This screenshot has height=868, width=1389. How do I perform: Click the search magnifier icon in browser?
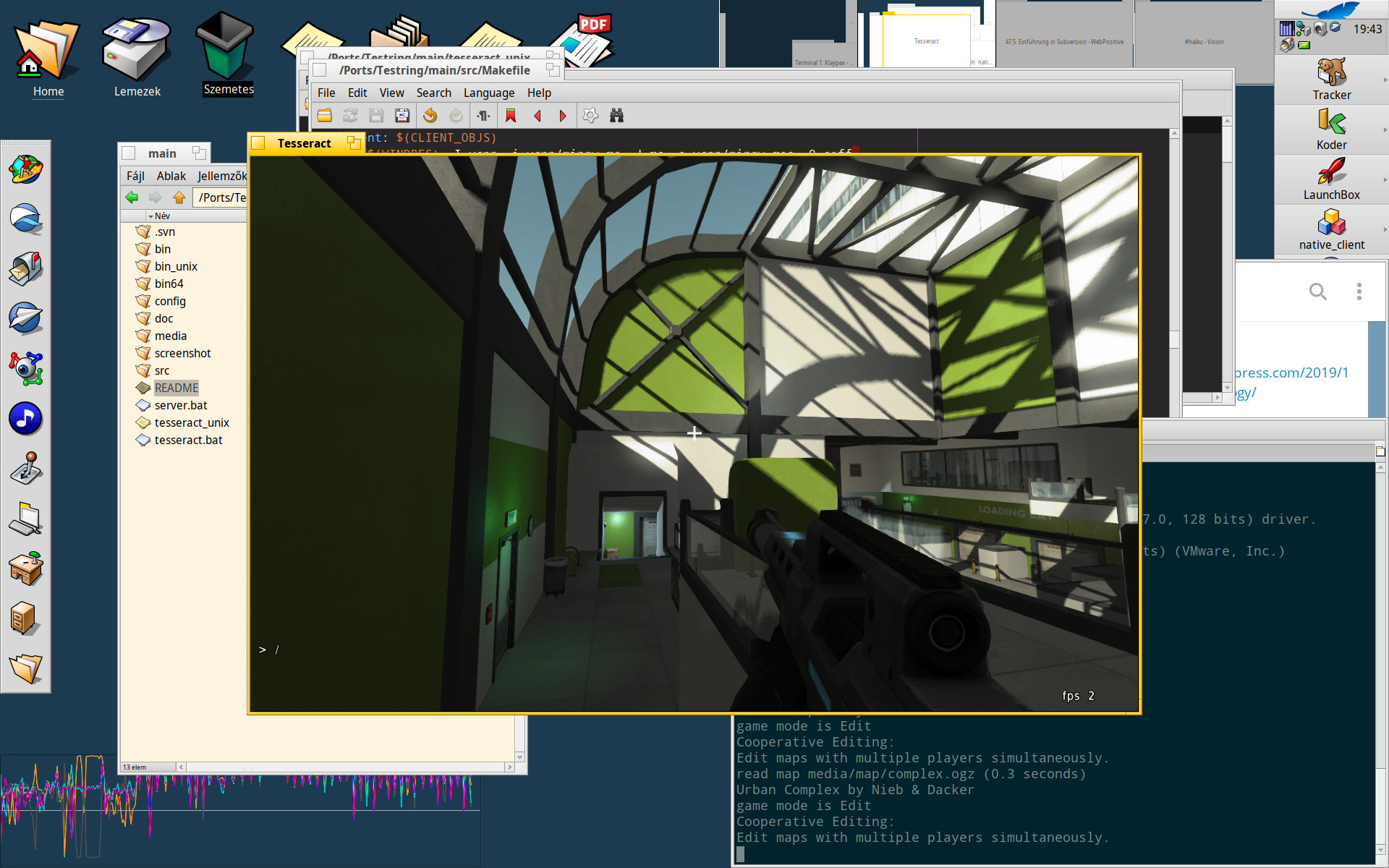tap(1318, 292)
